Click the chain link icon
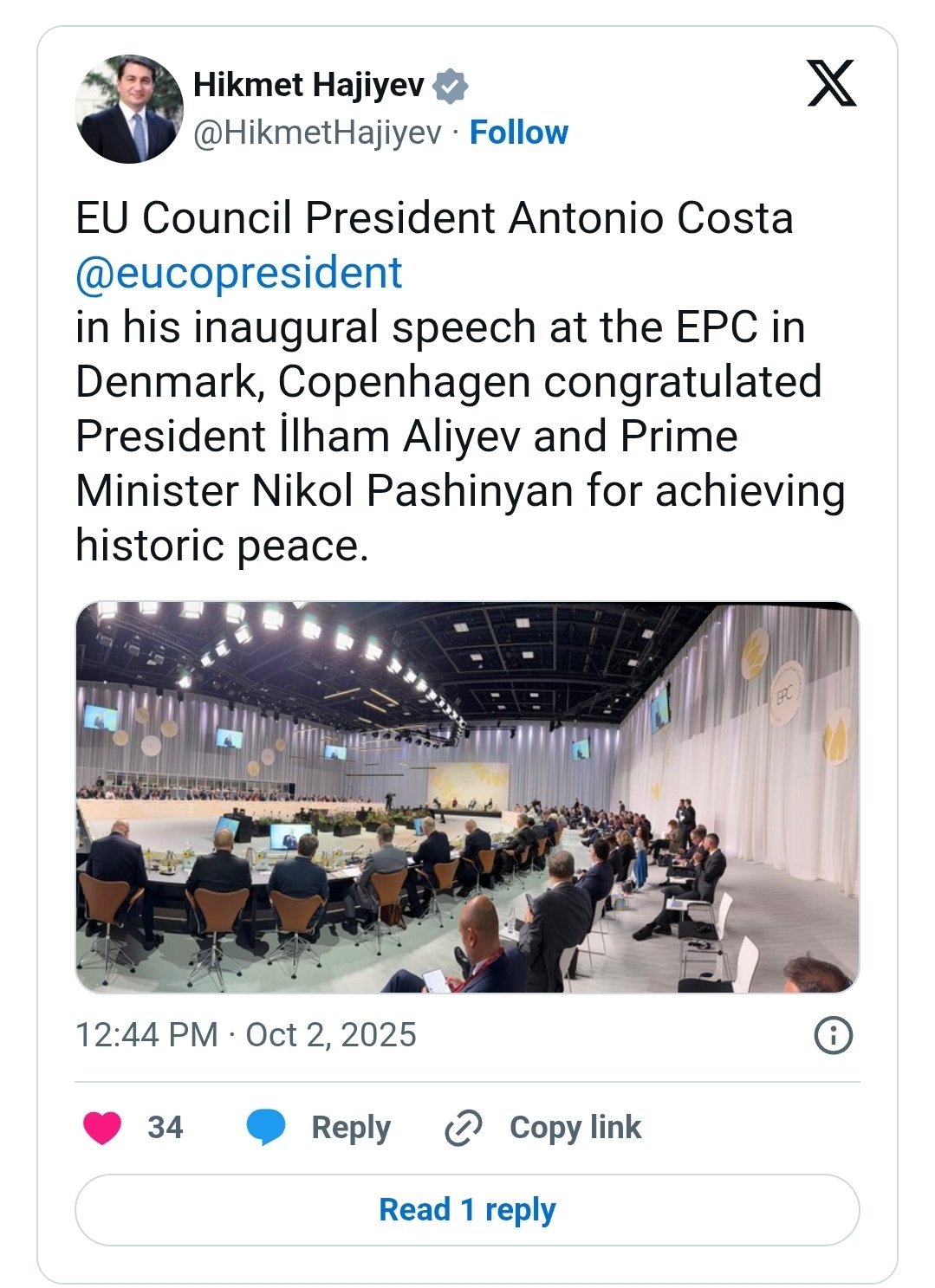Screen dimensions: 935x1288 [463, 1127]
